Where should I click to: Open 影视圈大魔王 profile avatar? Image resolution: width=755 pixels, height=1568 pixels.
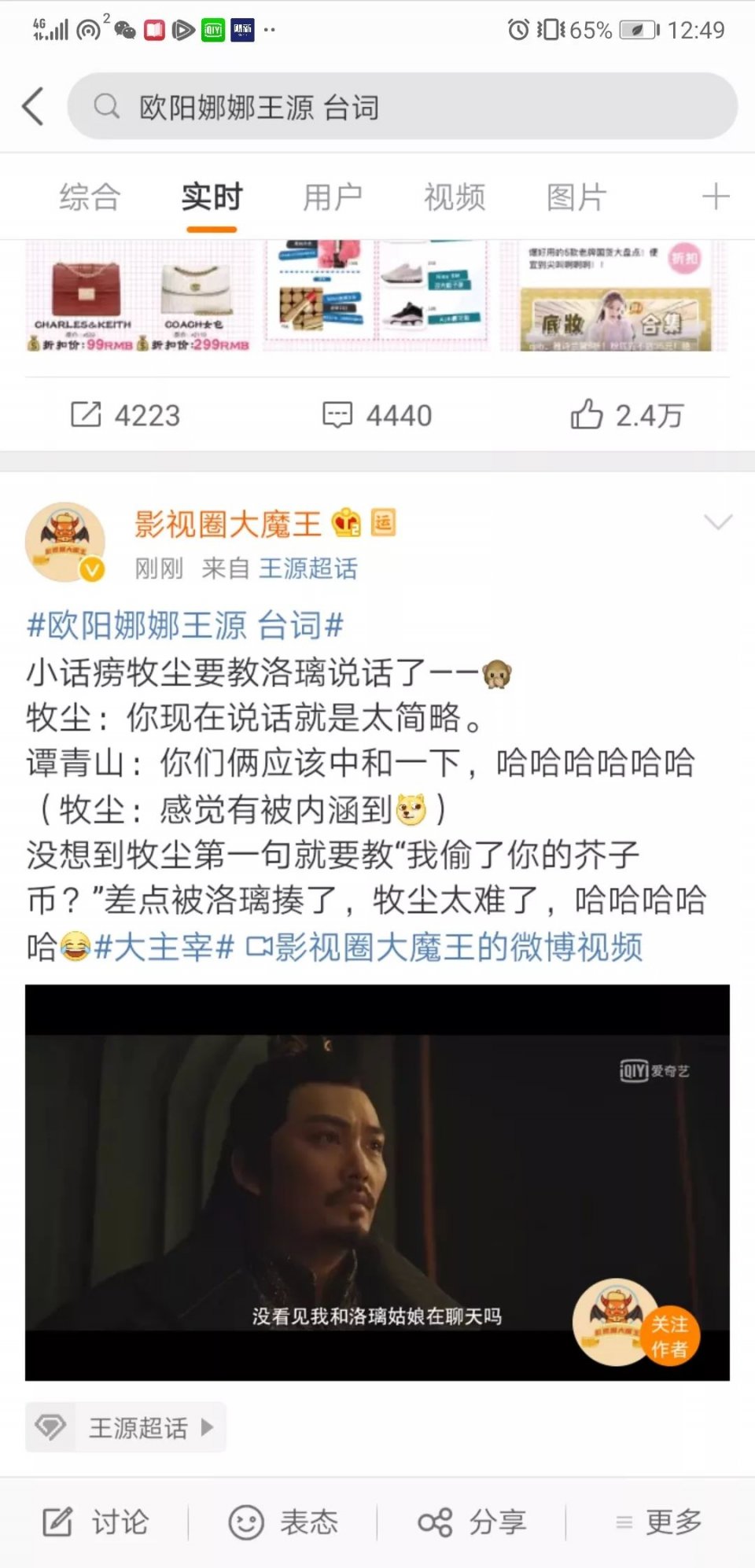(x=65, y=543)
